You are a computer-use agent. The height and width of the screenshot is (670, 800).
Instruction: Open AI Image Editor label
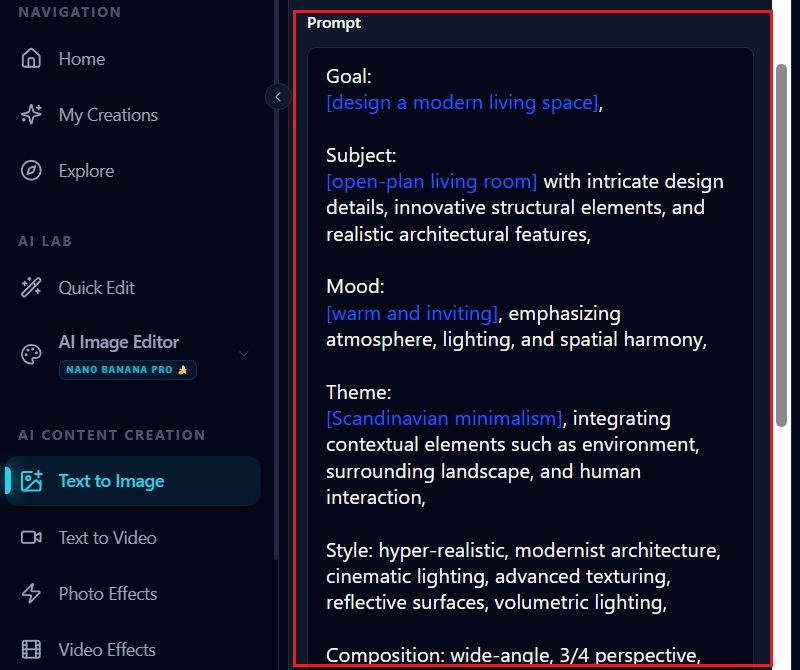(119, 341)
